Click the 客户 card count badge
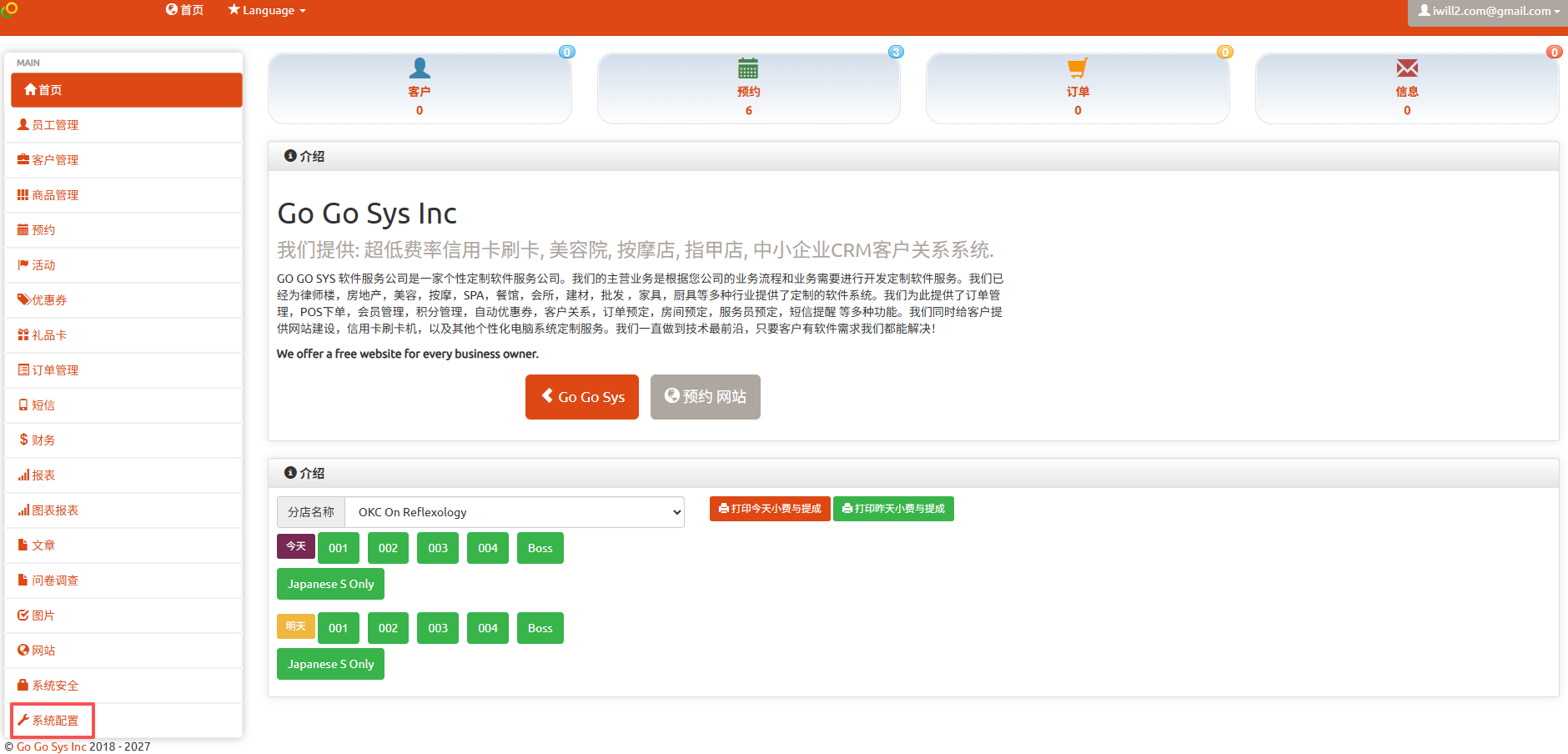Image resolution: width=1568 pixels, height=754 pixels. point(567,52)
